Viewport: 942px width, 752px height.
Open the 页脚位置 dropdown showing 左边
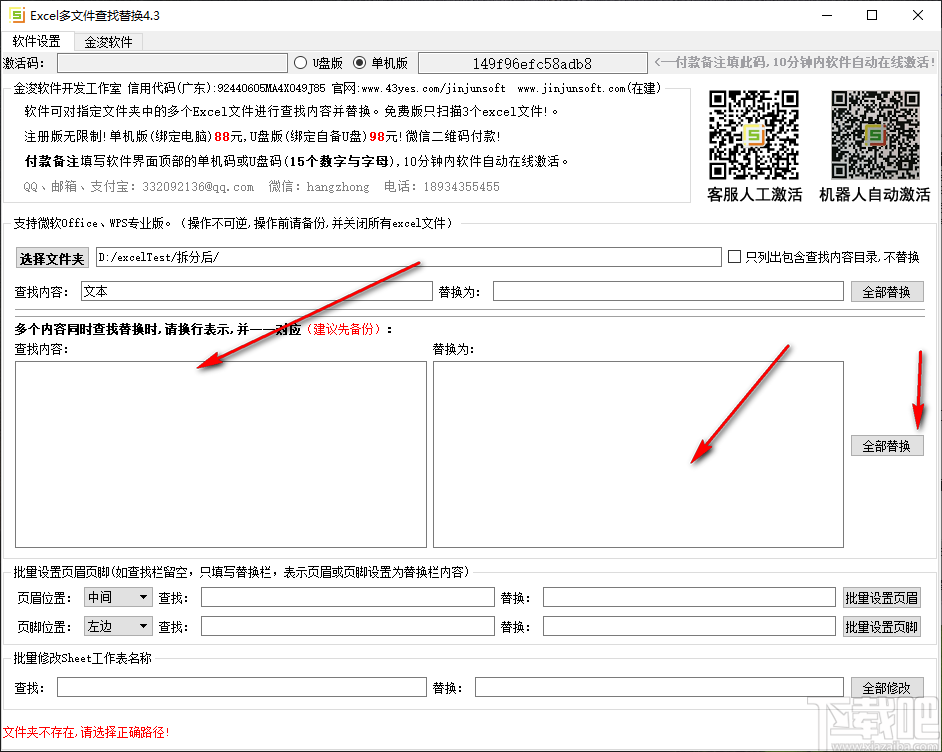pyautogui.click(x=117, y=626)
